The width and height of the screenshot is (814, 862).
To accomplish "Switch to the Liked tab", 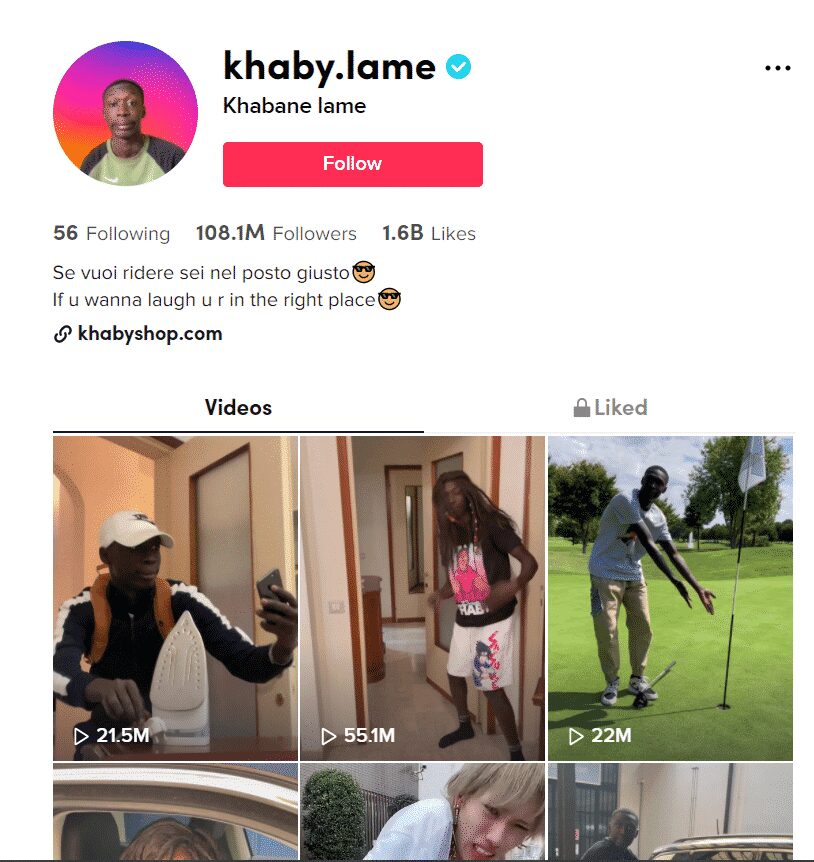I will point(610,408).
